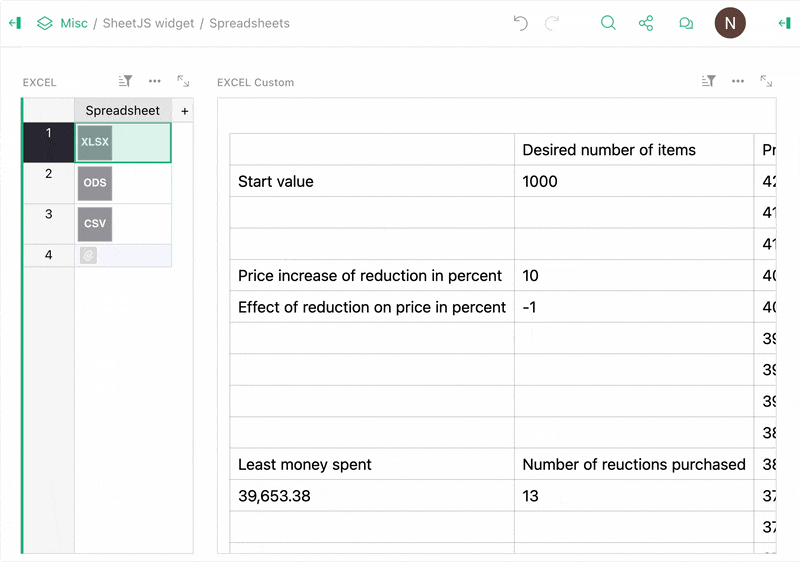Open the three-dot menu of EXCEL widget
The width and height of the screenshot is (800, 562).
coord(154,81)
